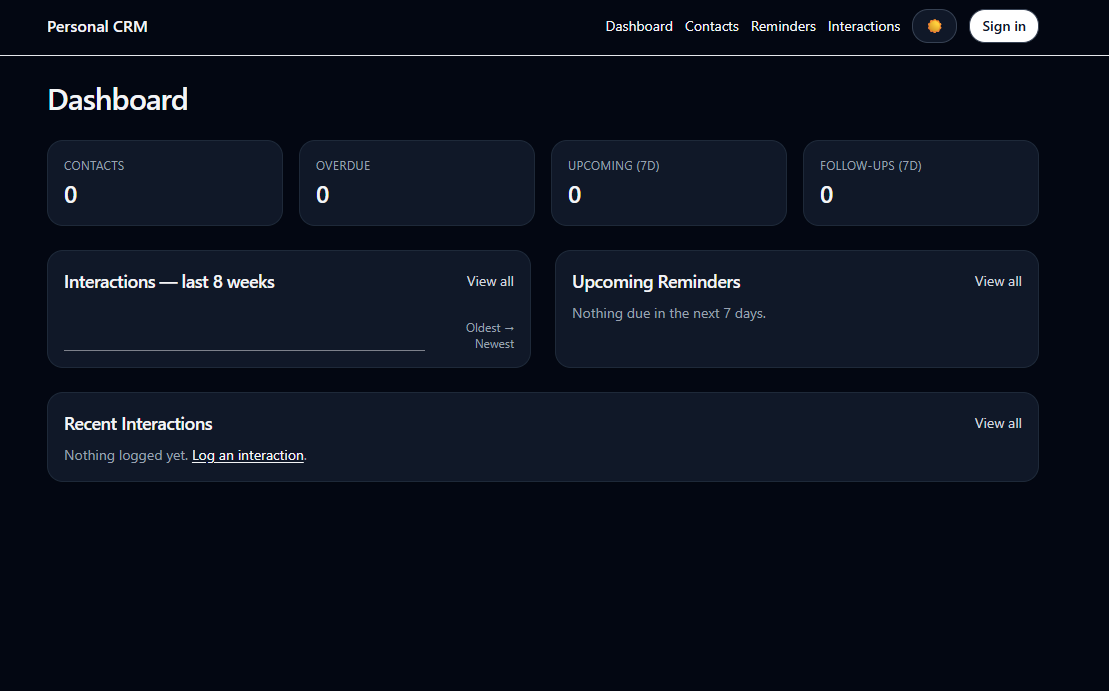Image resolution: width=1109 pixels, height=691 pixels.
Task: View all Upcoming Reminders
Action: 998,282
